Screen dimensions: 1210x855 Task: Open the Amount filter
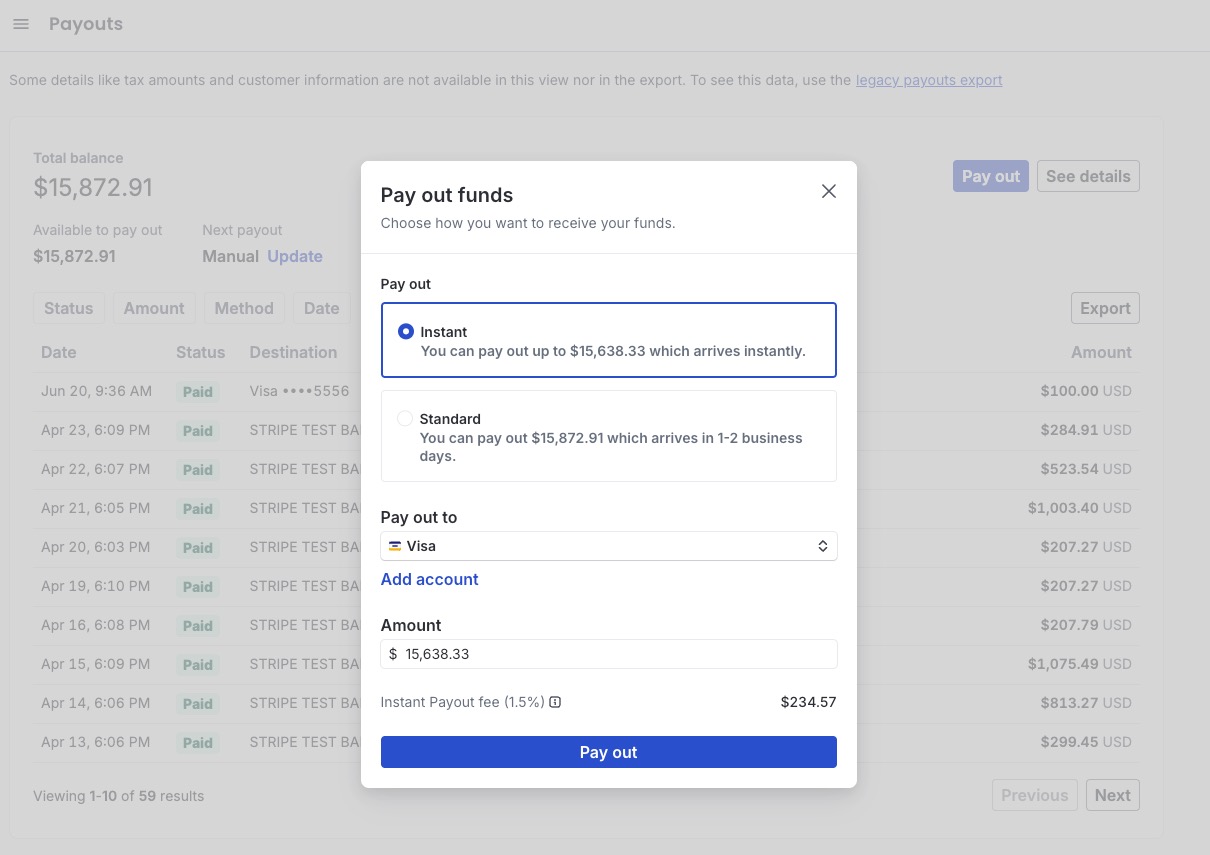pos(154,308)
